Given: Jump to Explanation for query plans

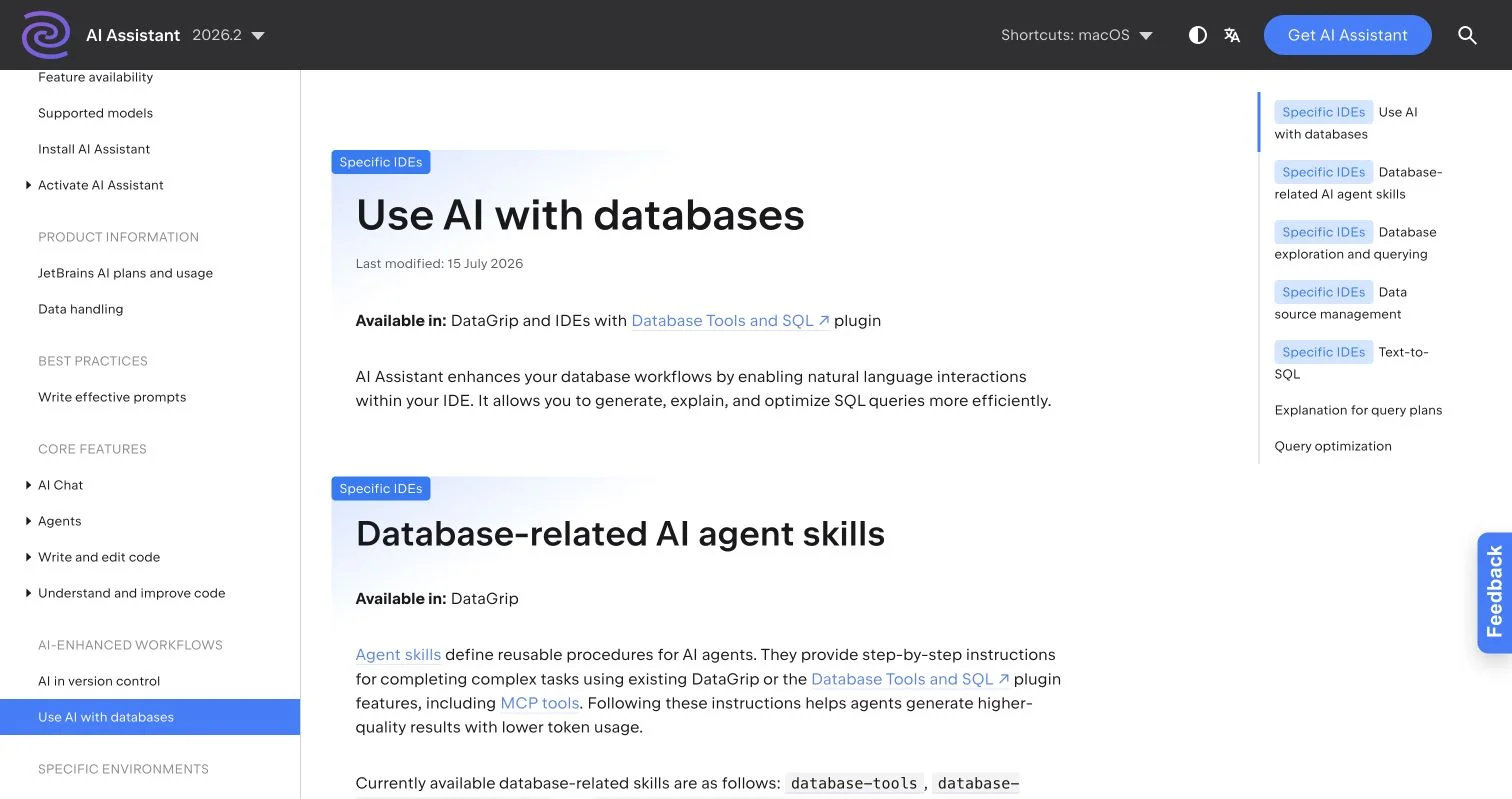Looking at the screenshot, I should point(1358,410).
